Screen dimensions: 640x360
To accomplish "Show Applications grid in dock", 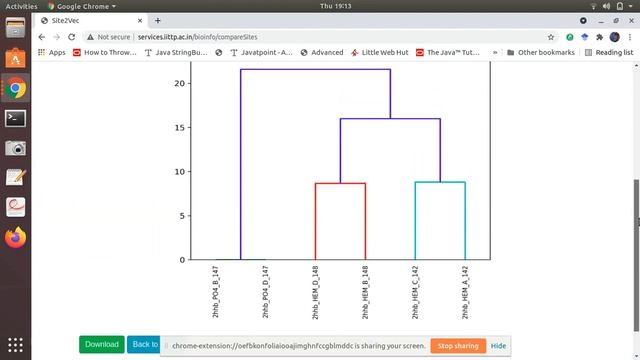I will tap(16, 345).
